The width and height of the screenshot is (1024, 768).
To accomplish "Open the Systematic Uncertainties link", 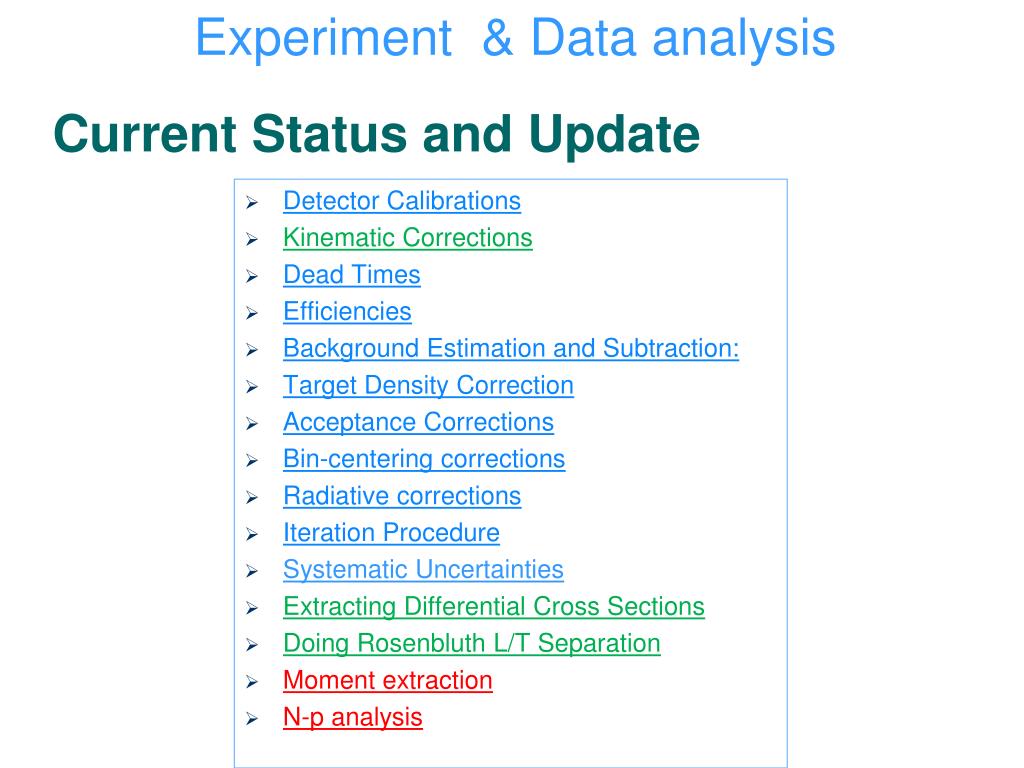I will (423, 570).
